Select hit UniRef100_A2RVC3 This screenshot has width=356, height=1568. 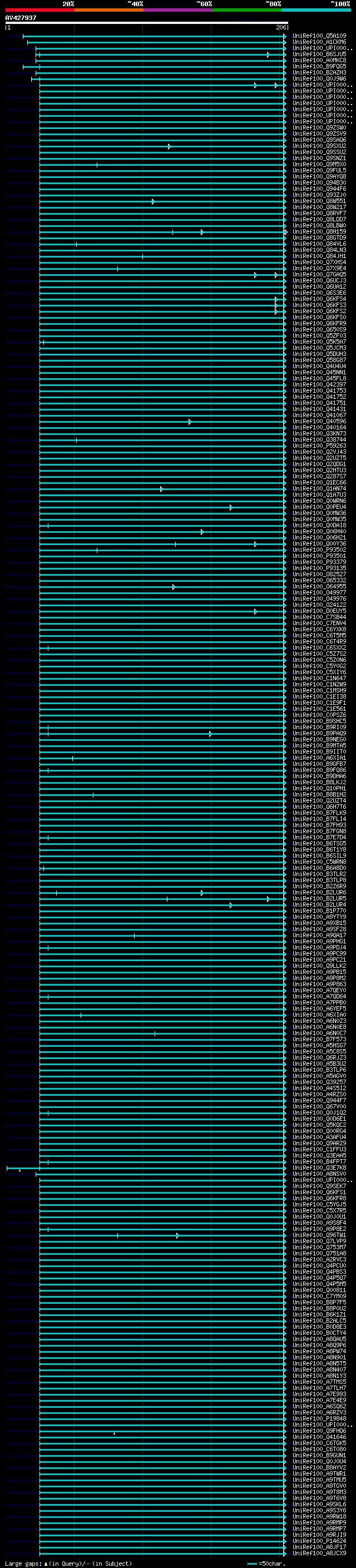click(319, 1259)
